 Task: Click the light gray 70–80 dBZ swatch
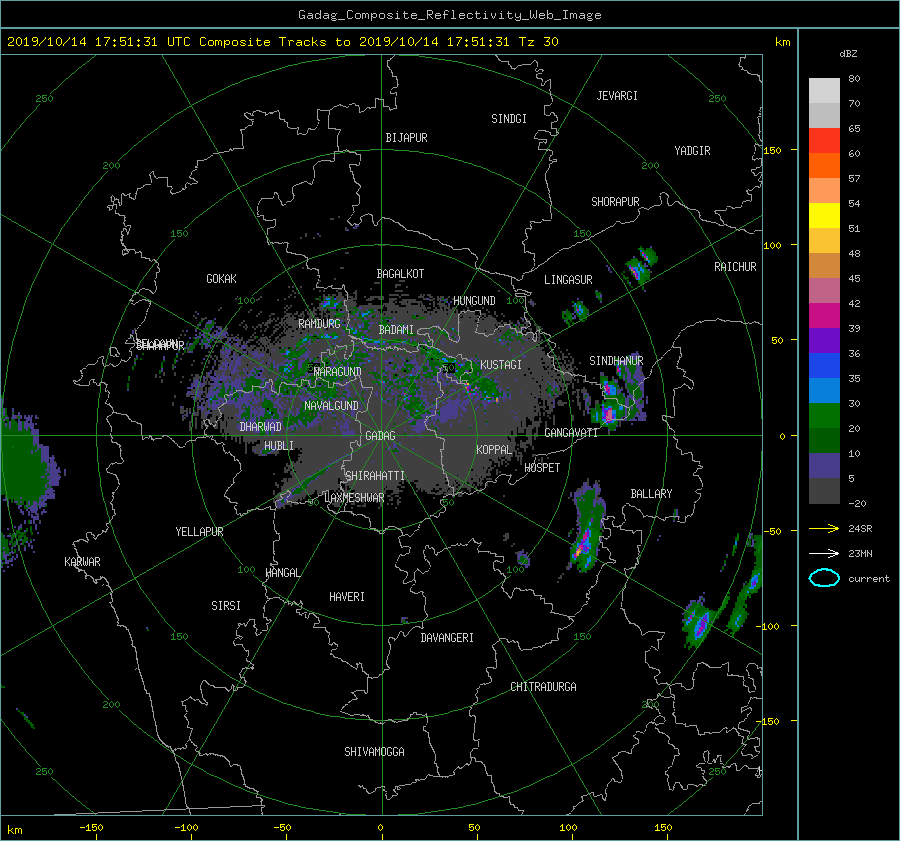(x=824, y=91)
